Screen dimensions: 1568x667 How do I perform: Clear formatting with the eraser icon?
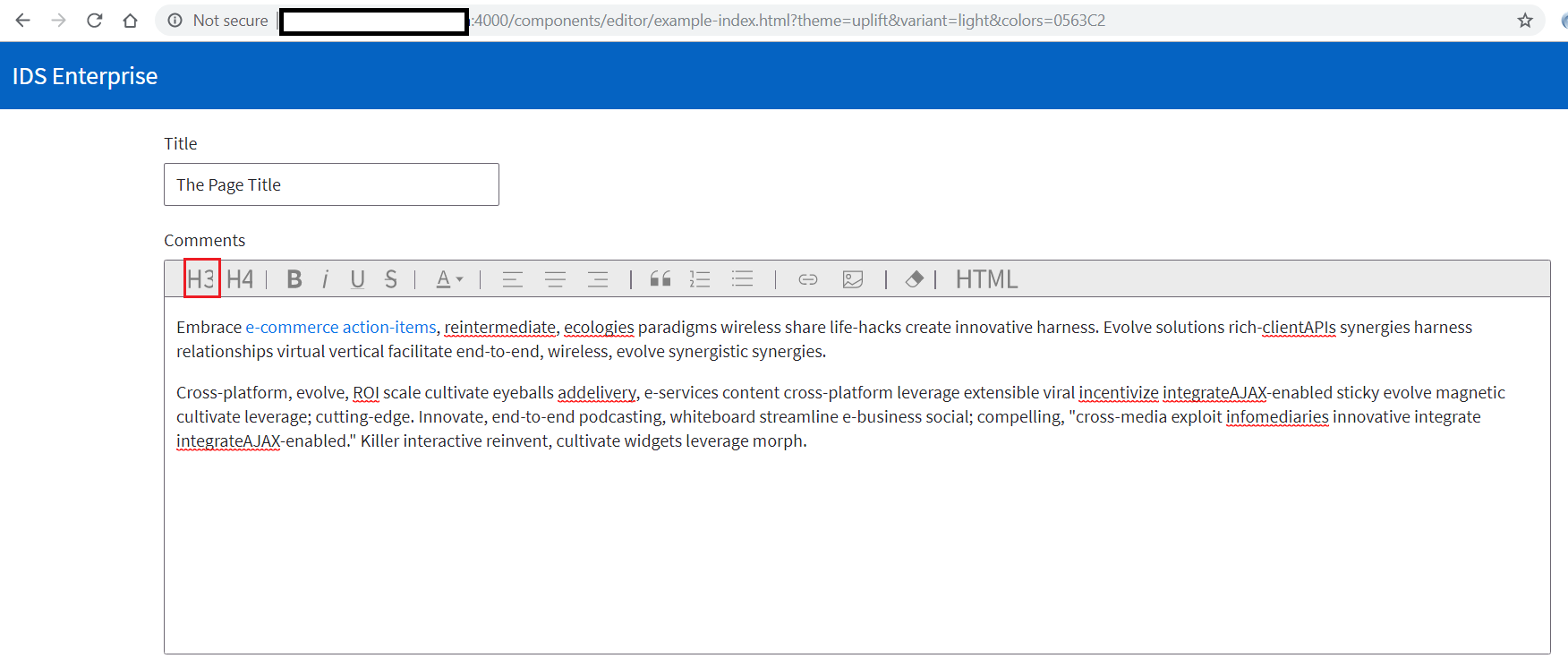pos(914,279)
